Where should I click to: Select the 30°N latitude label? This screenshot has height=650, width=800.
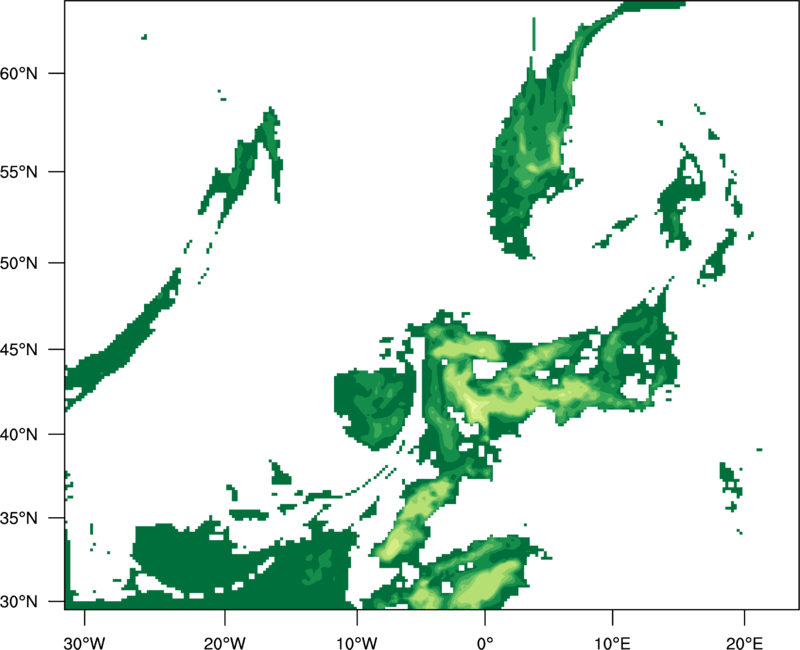(19, 602)
